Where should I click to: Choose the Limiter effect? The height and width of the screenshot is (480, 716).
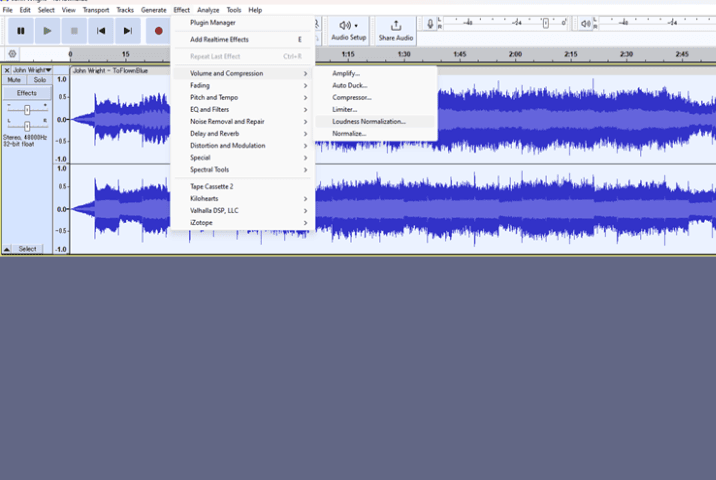375,110
